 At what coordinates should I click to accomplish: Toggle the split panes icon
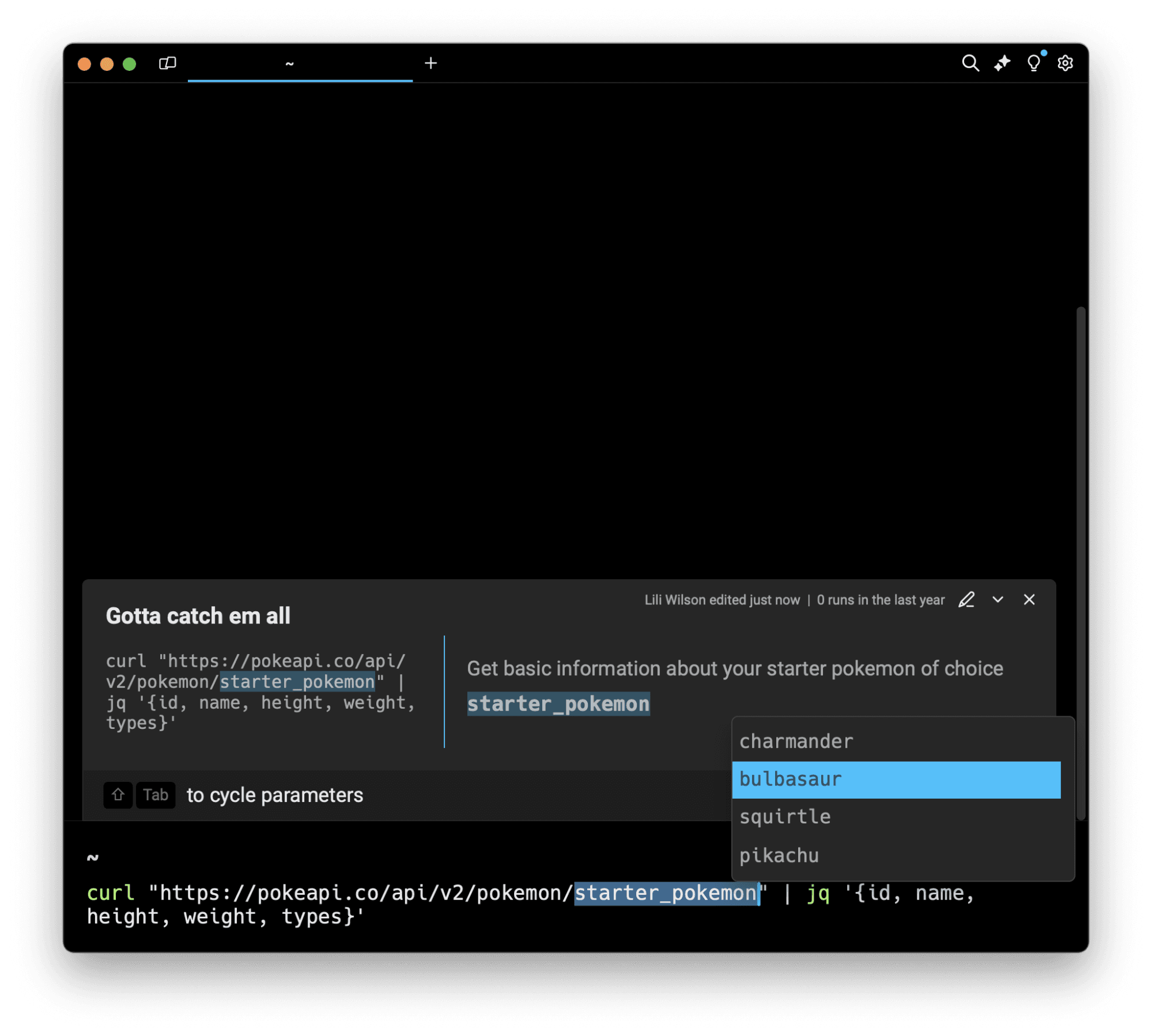[x=167, y=63]
